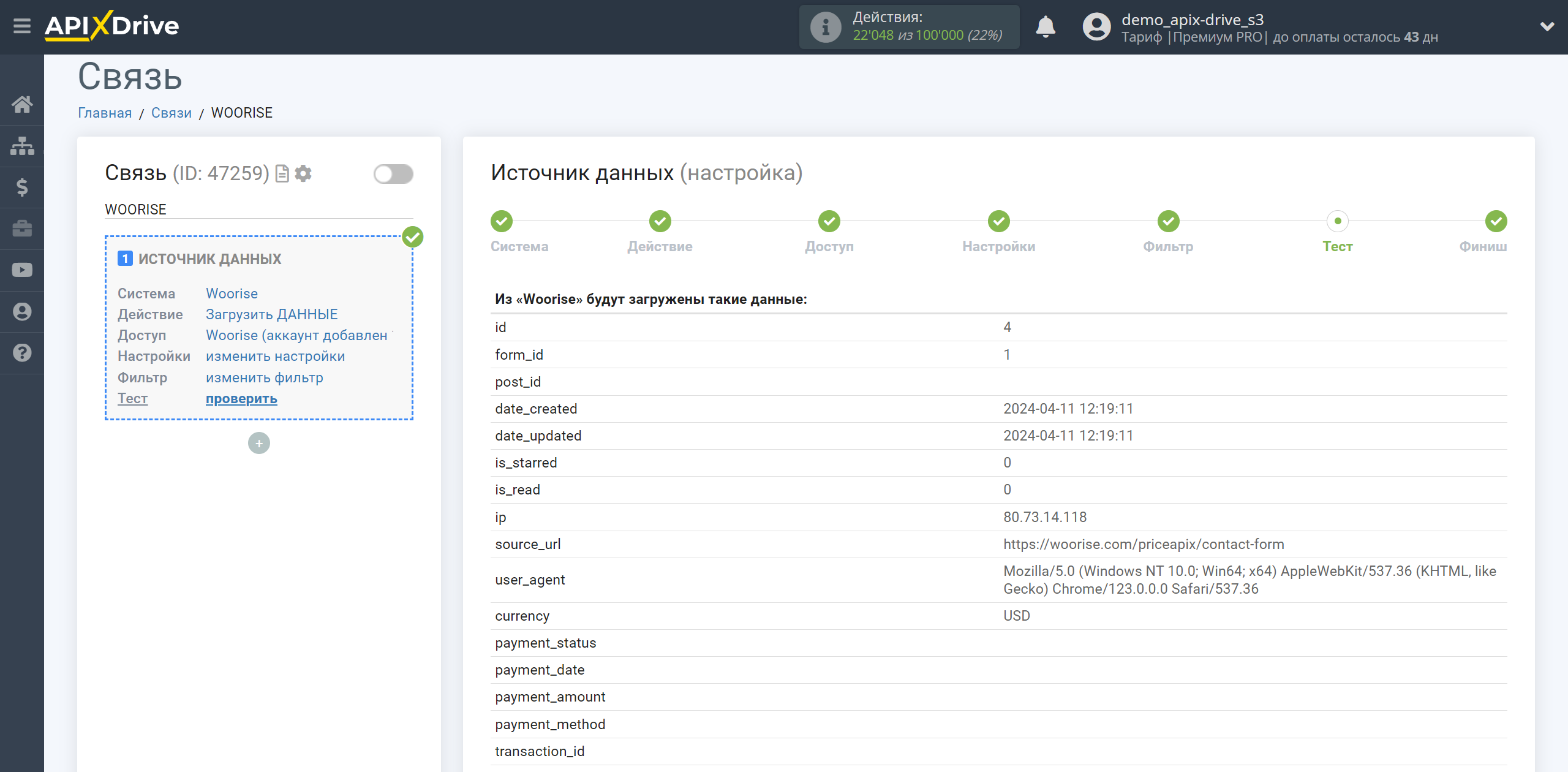Click the проверить test link

pyautogui.click(x=241, y=399)
